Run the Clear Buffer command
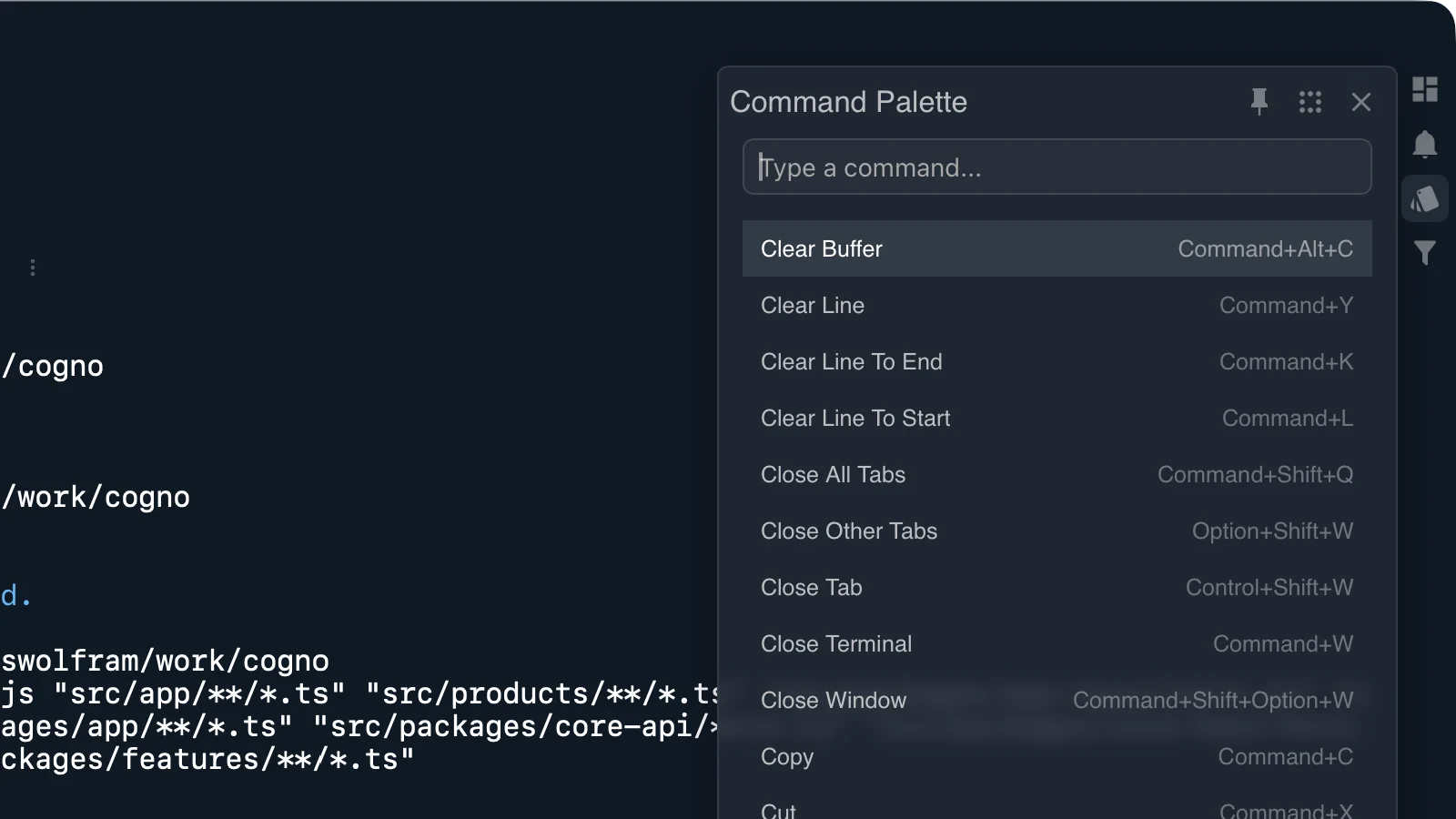Image resolution: width=1456 pixels, height=819 pixels. [x=1056, y=248]
